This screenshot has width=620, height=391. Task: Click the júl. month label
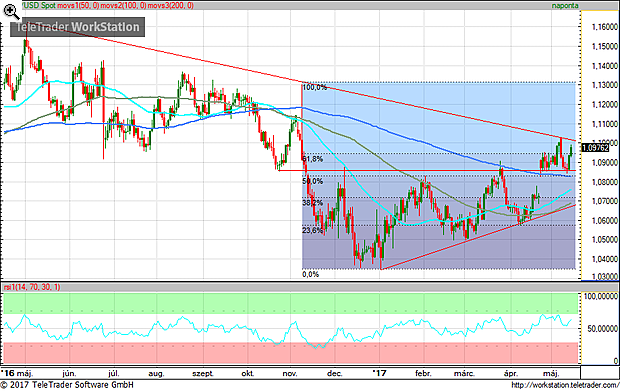[114, 373]
